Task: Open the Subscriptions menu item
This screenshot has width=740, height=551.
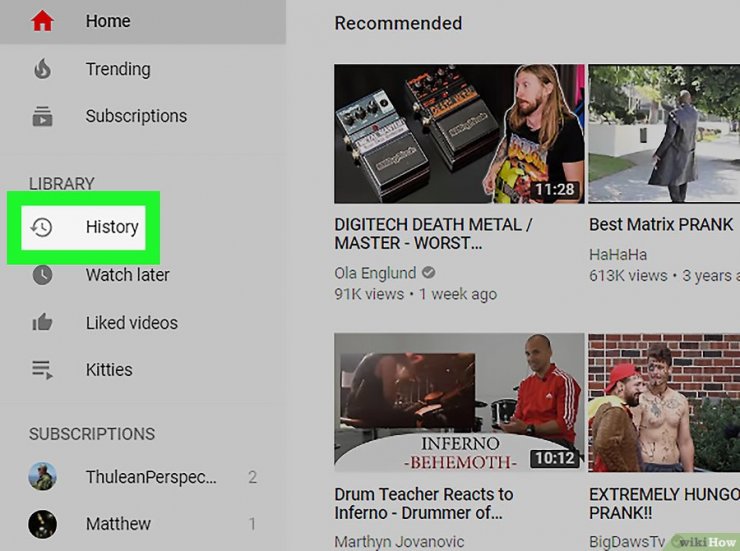Action: coord(143,116)
